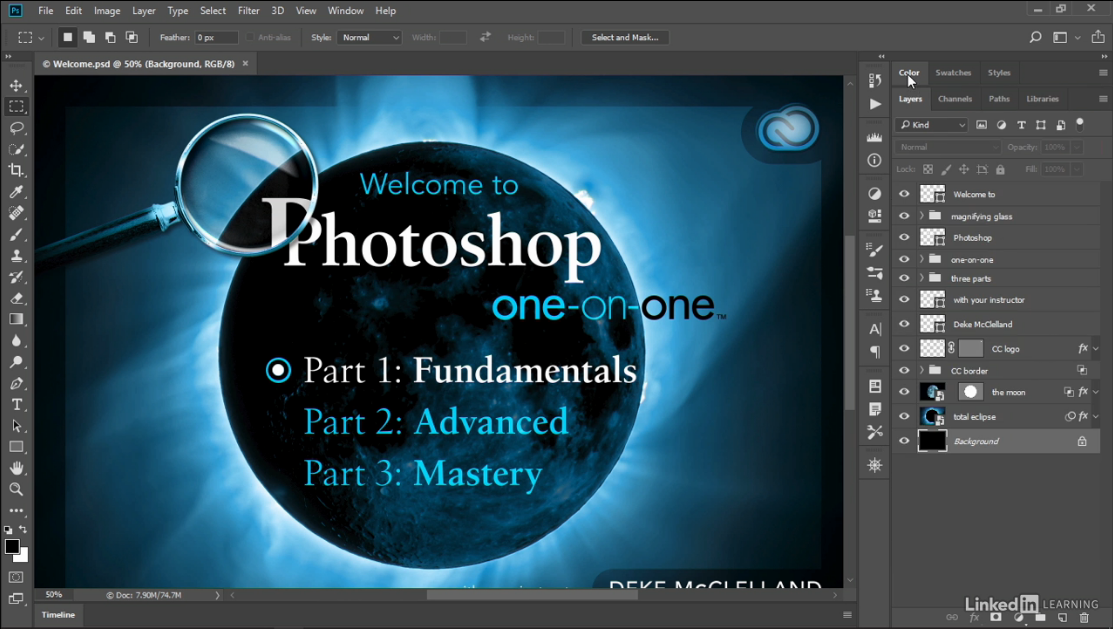
Task: Select the Path Selection tool
Action: (16, 426)
